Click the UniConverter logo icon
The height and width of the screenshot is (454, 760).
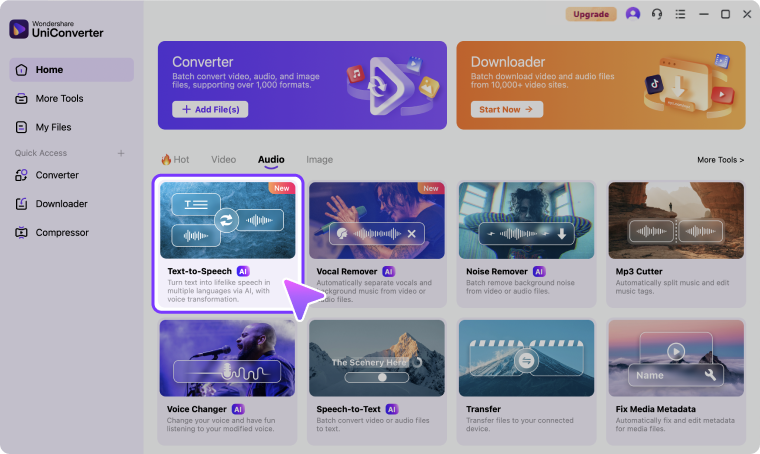click(x=18, y=29)
